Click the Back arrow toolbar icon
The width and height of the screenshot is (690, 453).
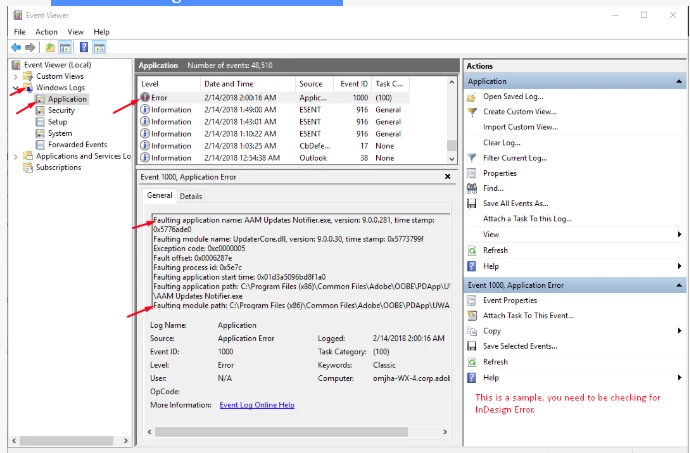pyautogui.click(x=16, y=47)
